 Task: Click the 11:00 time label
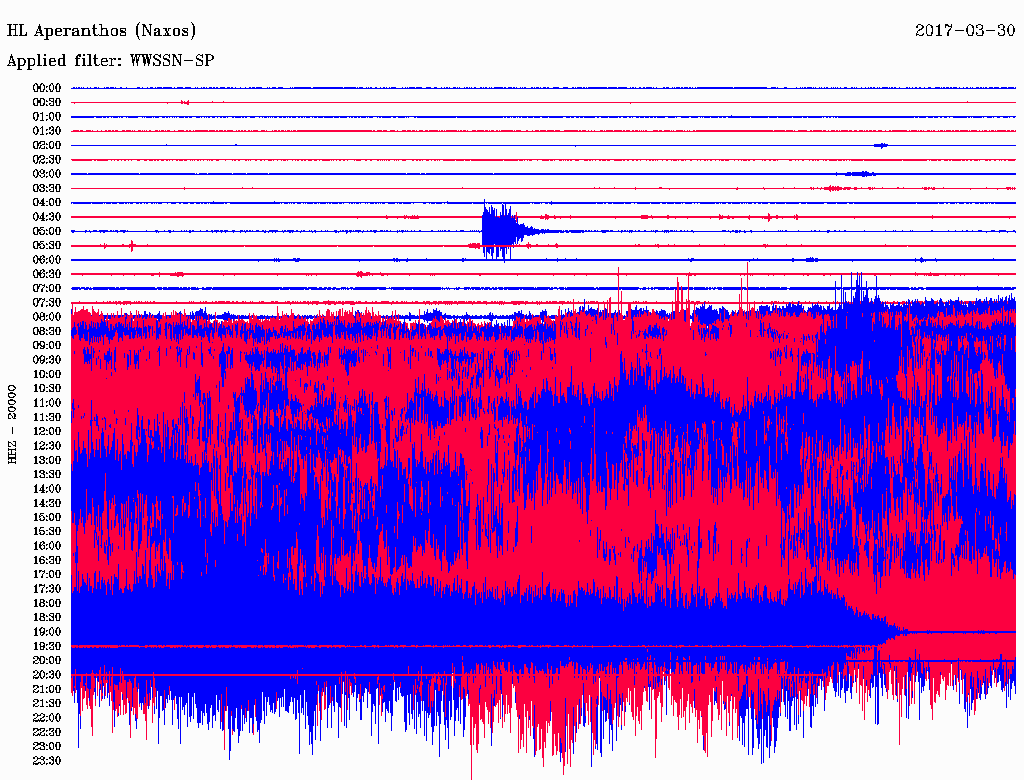pos(47,403)
